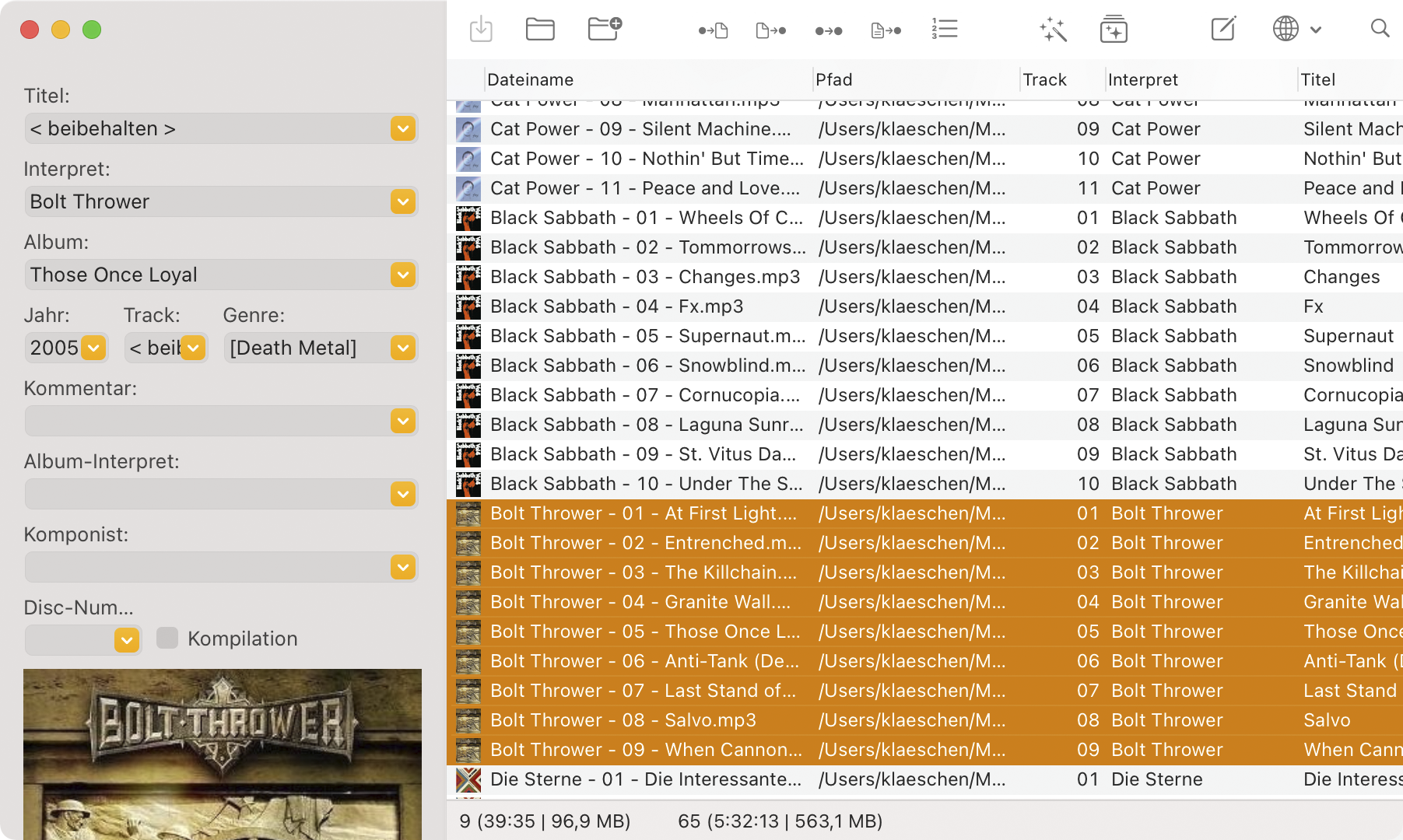The height and width of the screenshot is (840, 1403).
Task: Click cover icon of Bolt Thrower Salvo row
Action: click(468, 720)
